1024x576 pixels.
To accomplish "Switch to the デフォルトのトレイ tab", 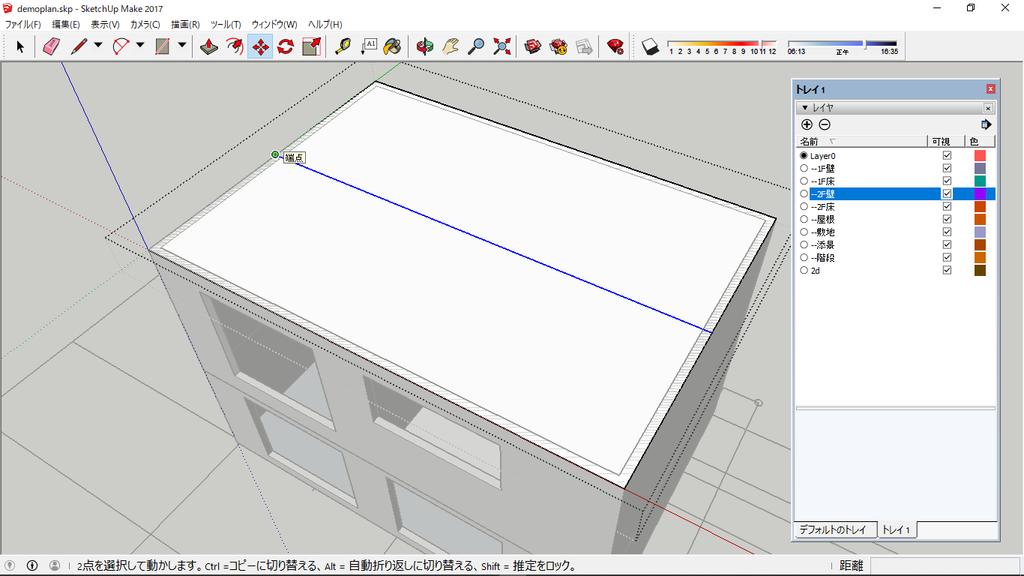I will coord(833,530).
